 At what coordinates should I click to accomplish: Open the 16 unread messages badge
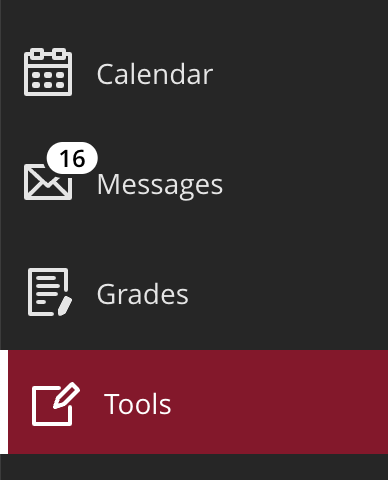click(x=72, y=158)
